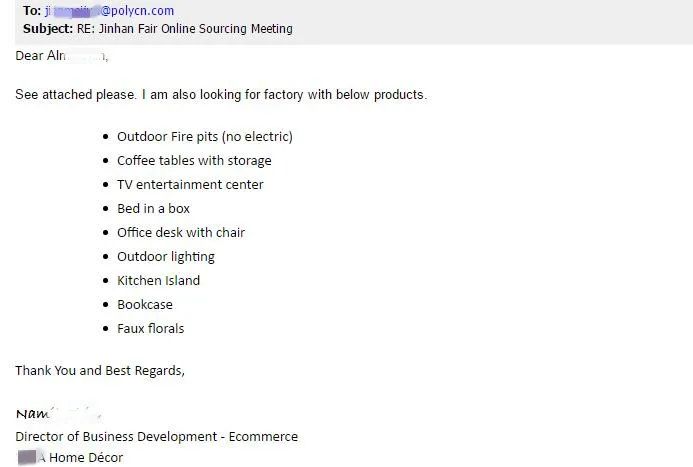Click the 'To:' field label
This screenshot has height=467, width=693.
tap(32, 11)
